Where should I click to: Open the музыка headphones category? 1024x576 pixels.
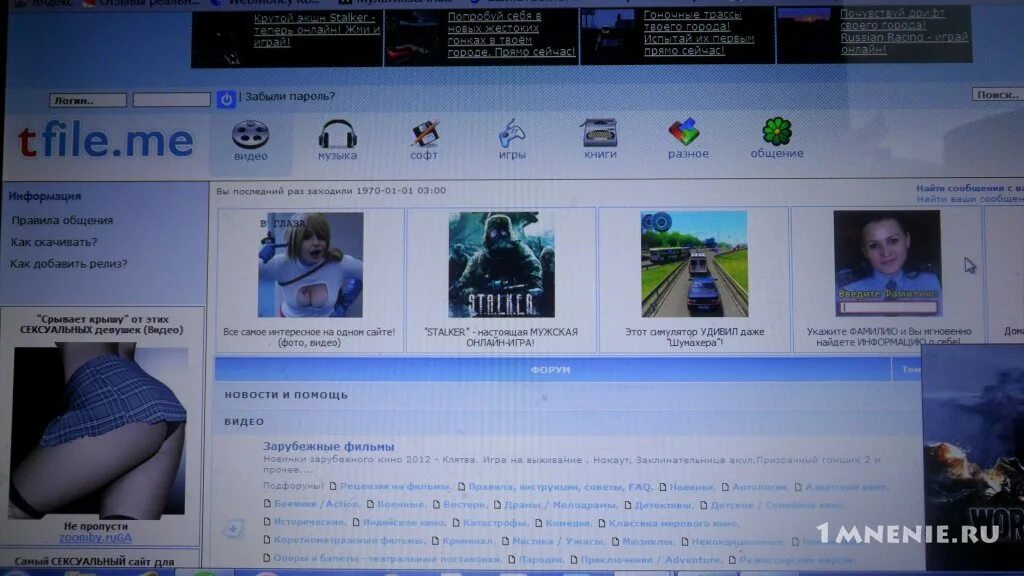(x=337, y=140)
